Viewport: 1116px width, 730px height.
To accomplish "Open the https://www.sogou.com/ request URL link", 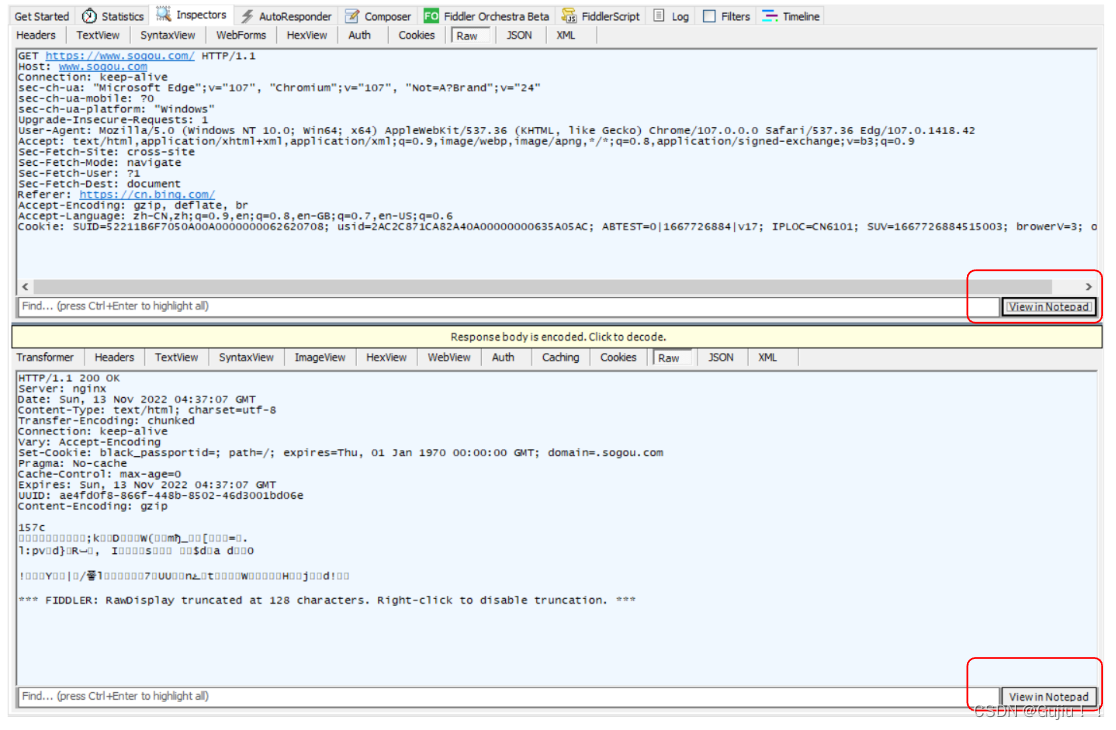I will click(120, 55).
